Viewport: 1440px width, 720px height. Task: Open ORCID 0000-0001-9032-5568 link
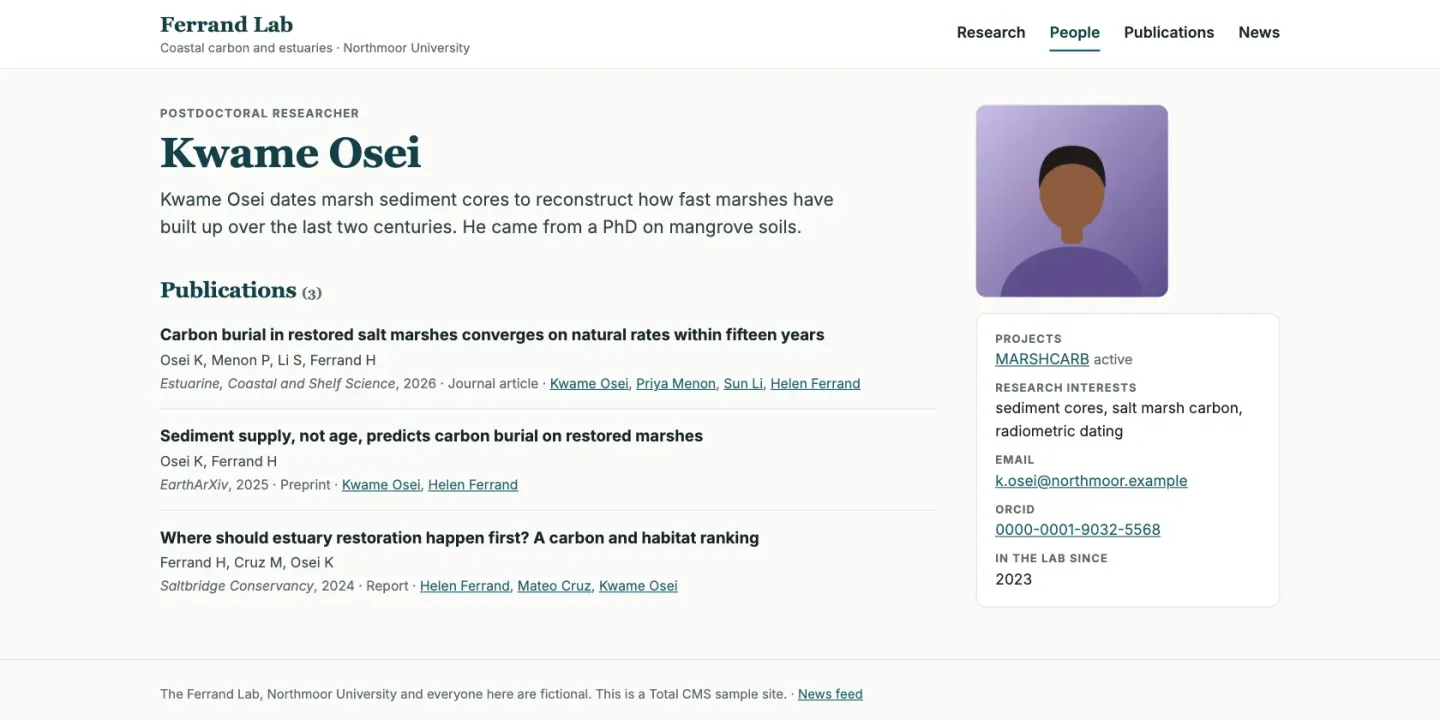1077,530
